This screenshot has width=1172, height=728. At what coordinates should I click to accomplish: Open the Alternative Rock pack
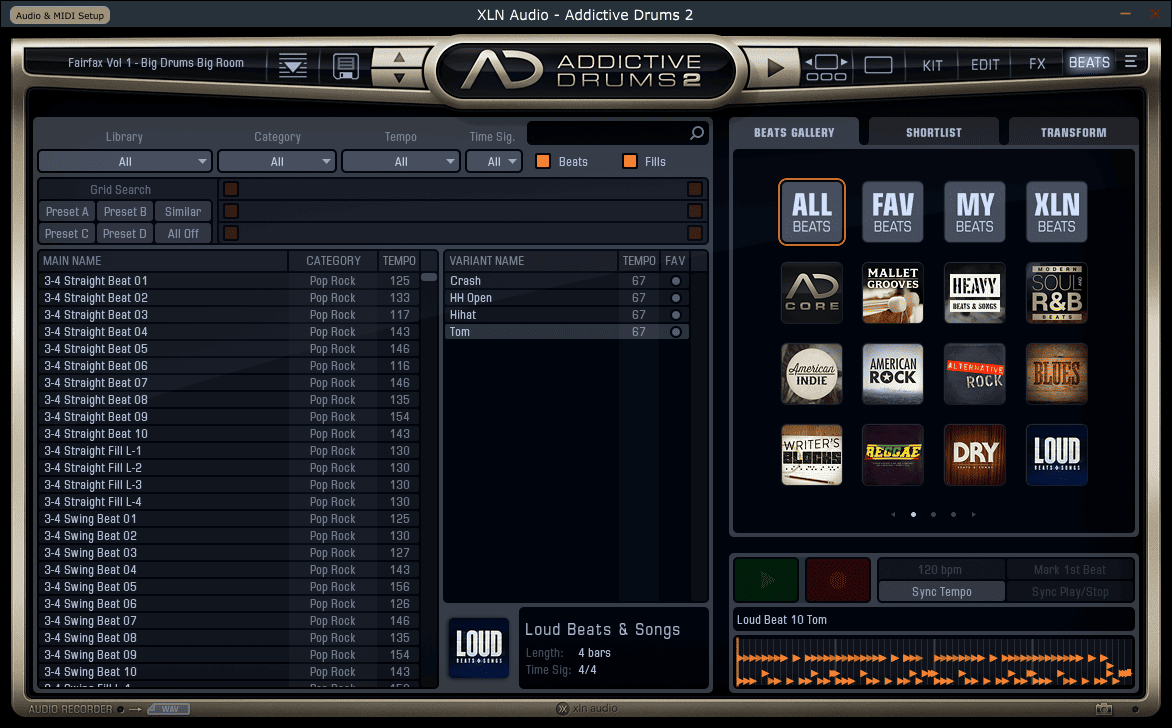(975, 374)
